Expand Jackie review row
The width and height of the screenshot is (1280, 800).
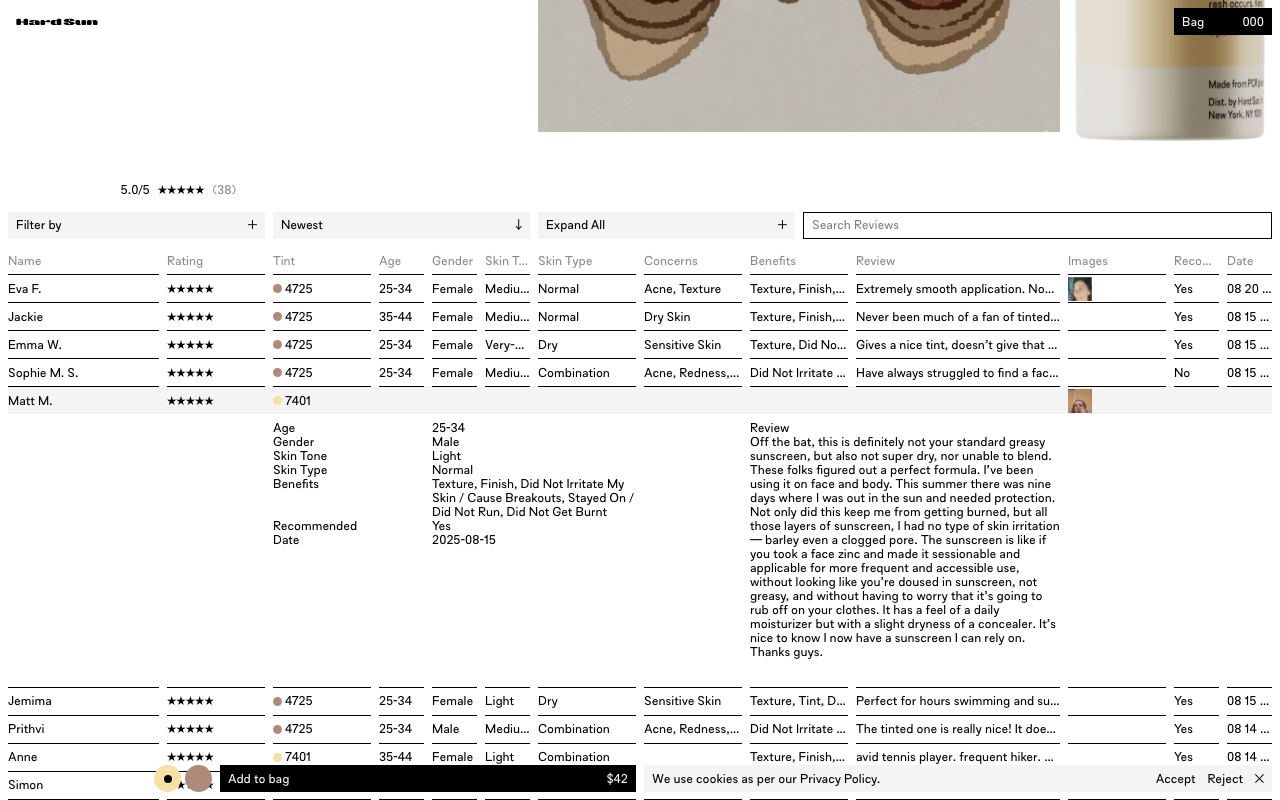pos(640,317)
